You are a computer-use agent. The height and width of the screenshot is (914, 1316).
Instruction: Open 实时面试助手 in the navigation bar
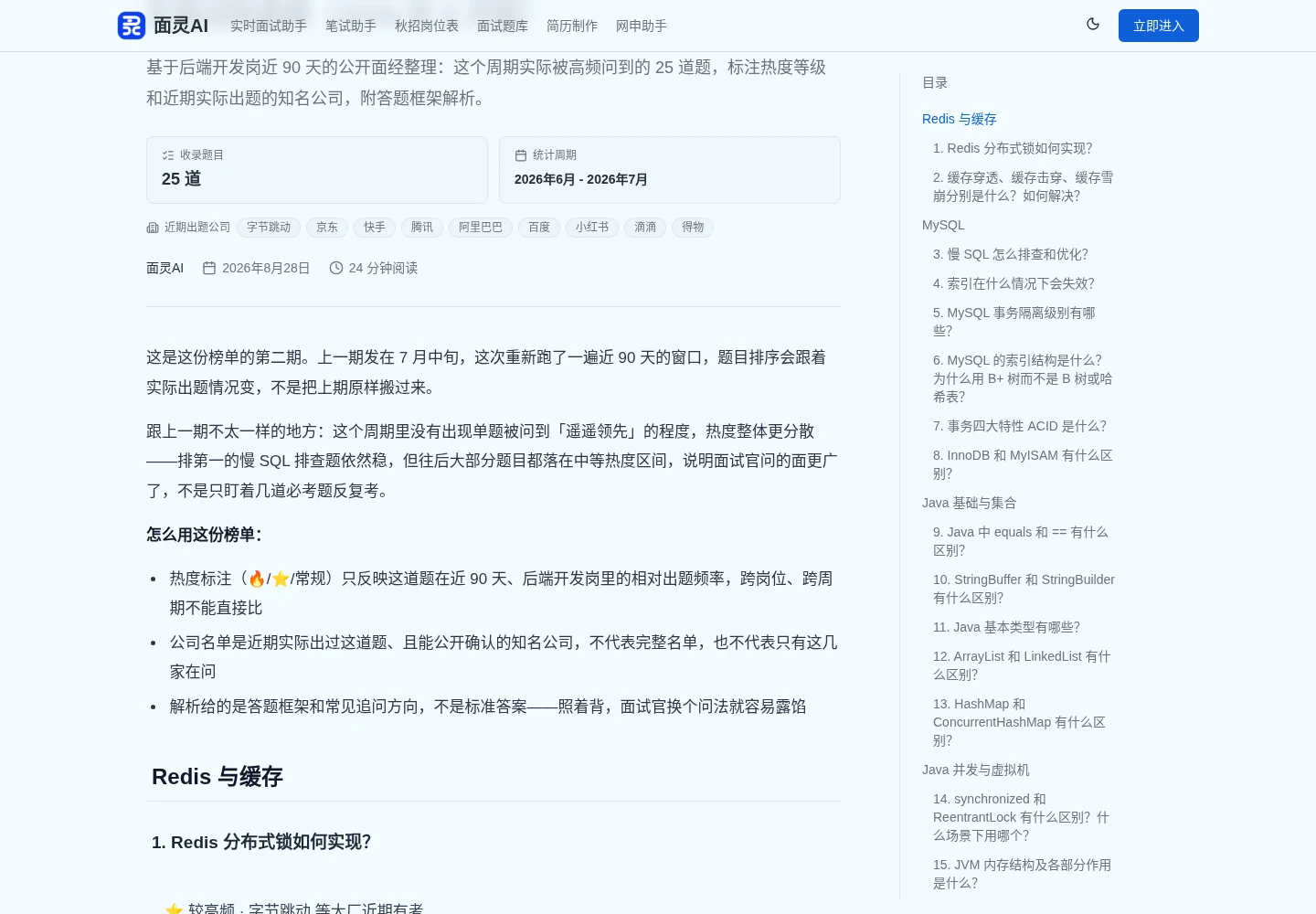269,26
